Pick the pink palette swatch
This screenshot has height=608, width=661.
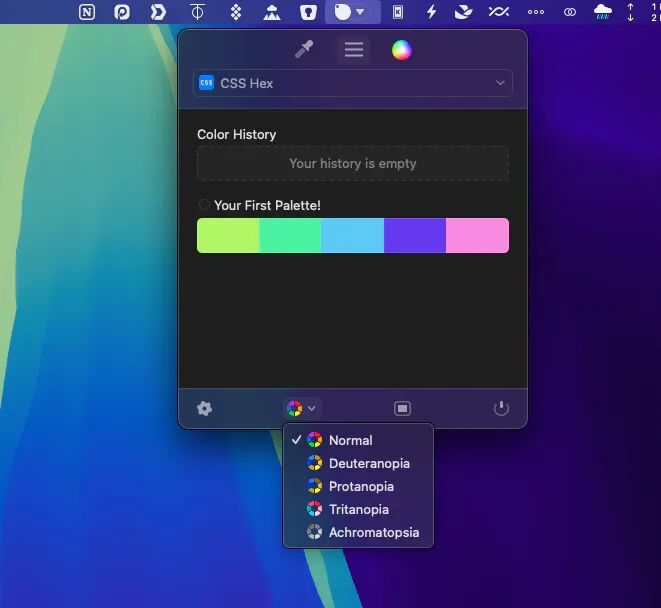(x=477, y=236)
